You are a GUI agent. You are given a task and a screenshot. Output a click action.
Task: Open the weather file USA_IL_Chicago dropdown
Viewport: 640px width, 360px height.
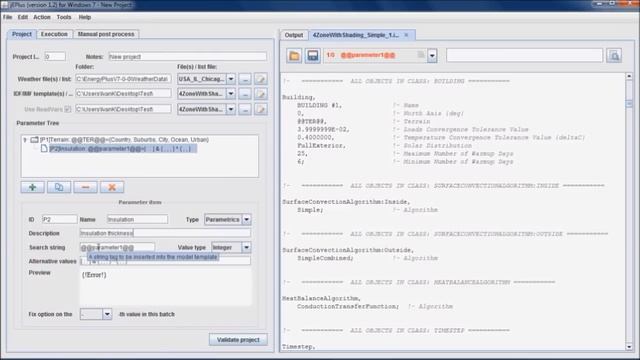(x=231, y=79)
